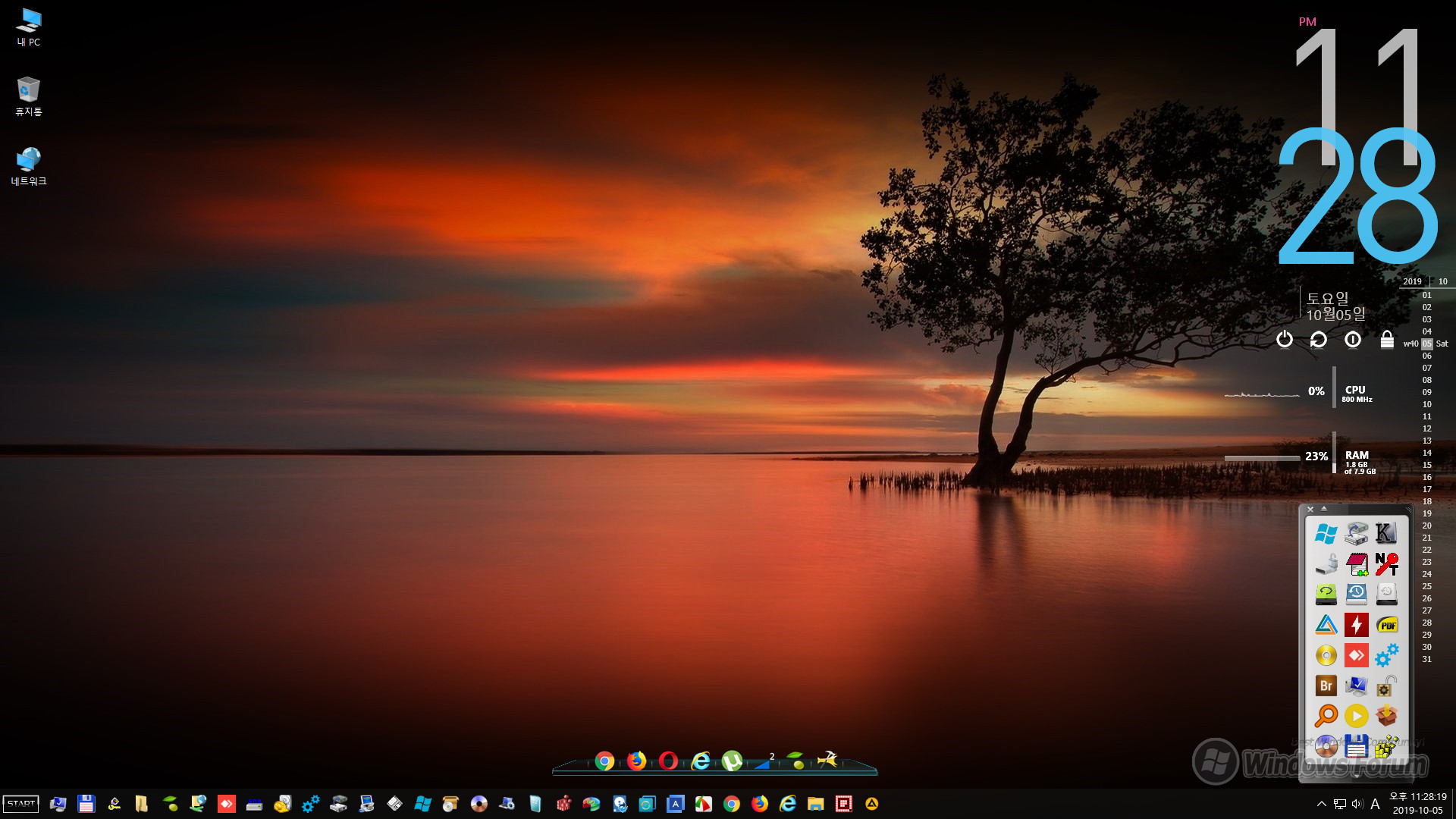Open Chrome from the taskbar
Screen dimensions: 1456x819
[x=732, y=804]
